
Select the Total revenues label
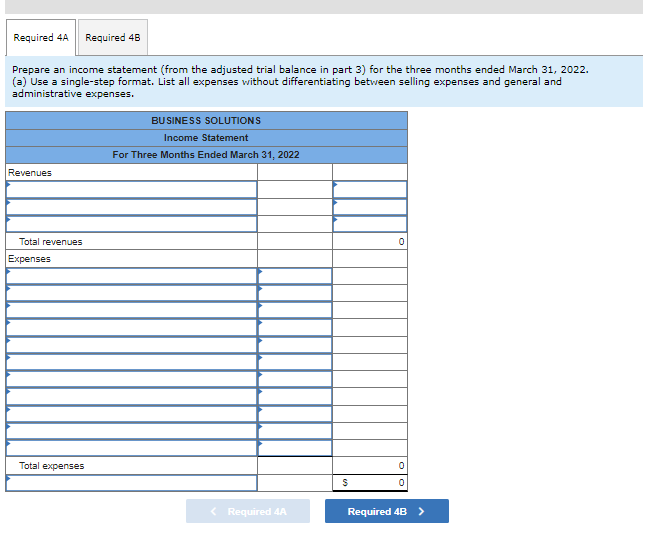tap(50, 242)
